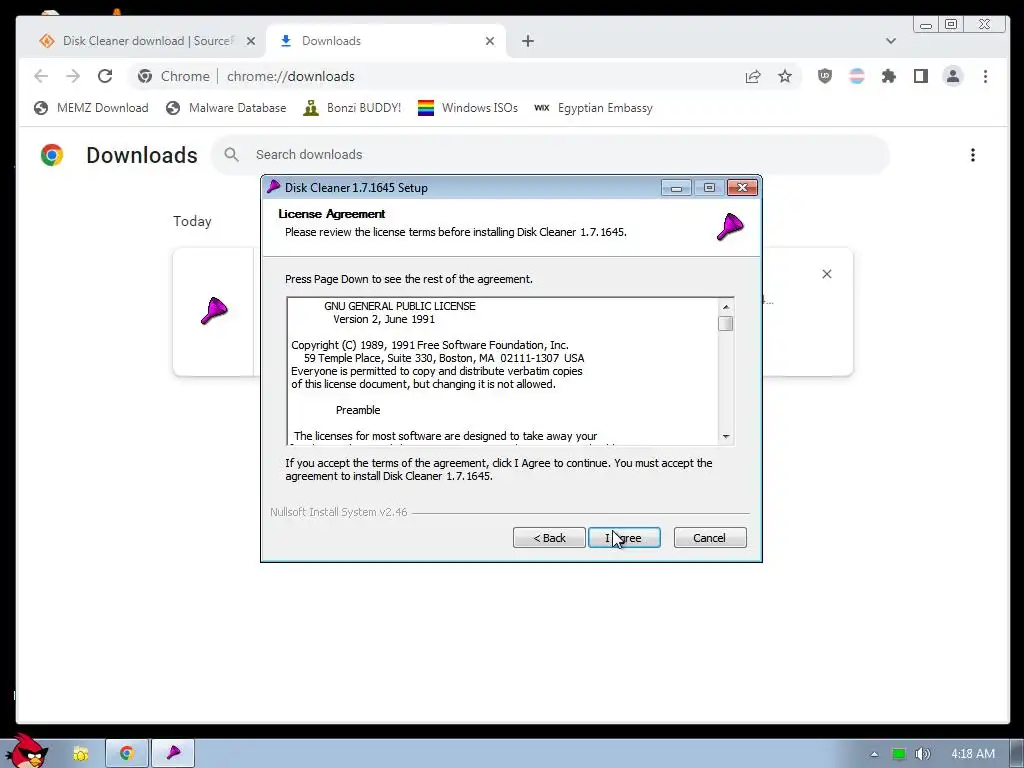Image resolution: width=1024 pixels, height=768 pixels.
Task: Click license text scrollbar down arrow
Action: tap(726, 436)
